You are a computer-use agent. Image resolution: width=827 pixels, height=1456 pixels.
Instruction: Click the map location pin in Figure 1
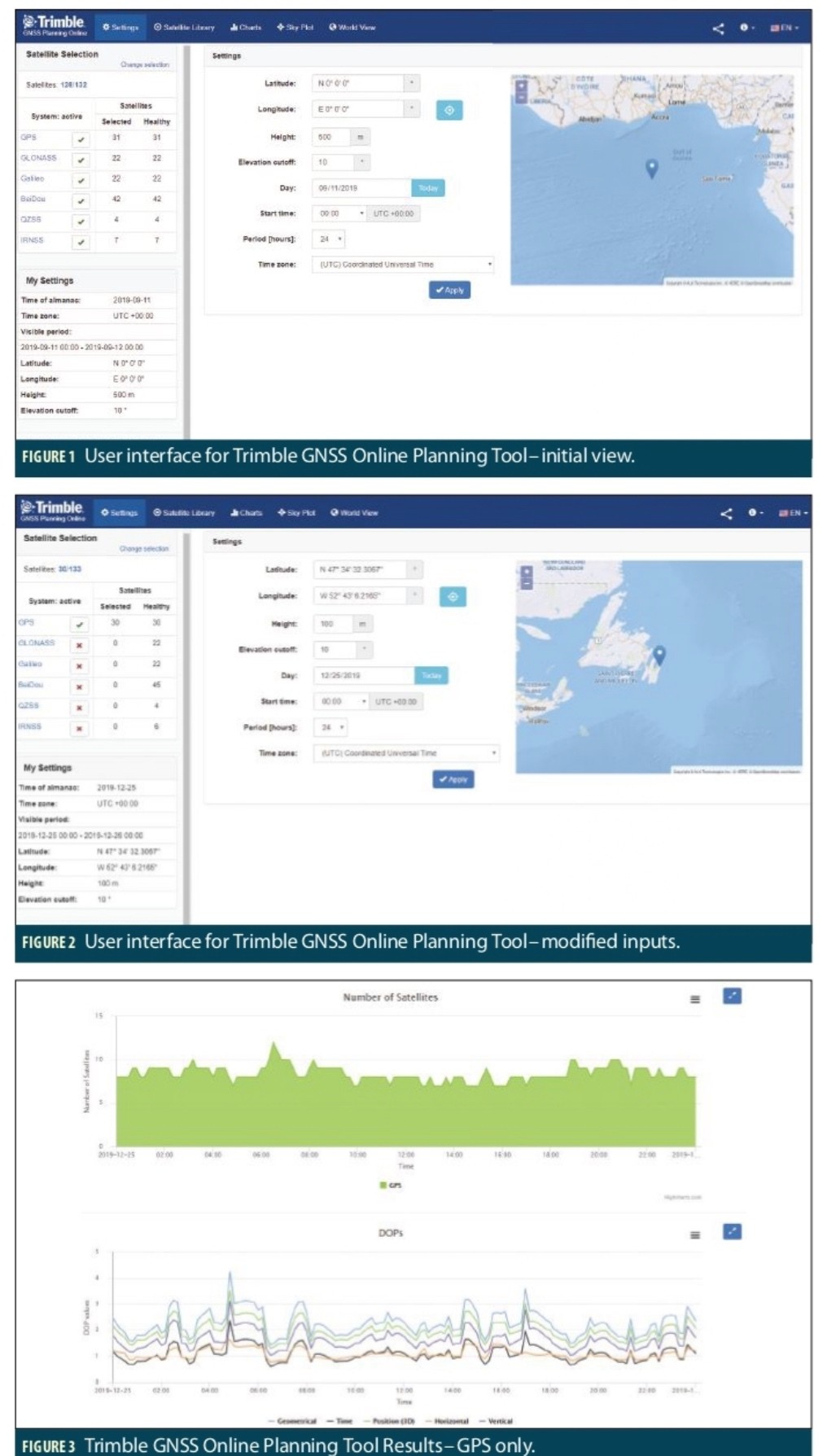pyautogui.click(x=651, y=169)
